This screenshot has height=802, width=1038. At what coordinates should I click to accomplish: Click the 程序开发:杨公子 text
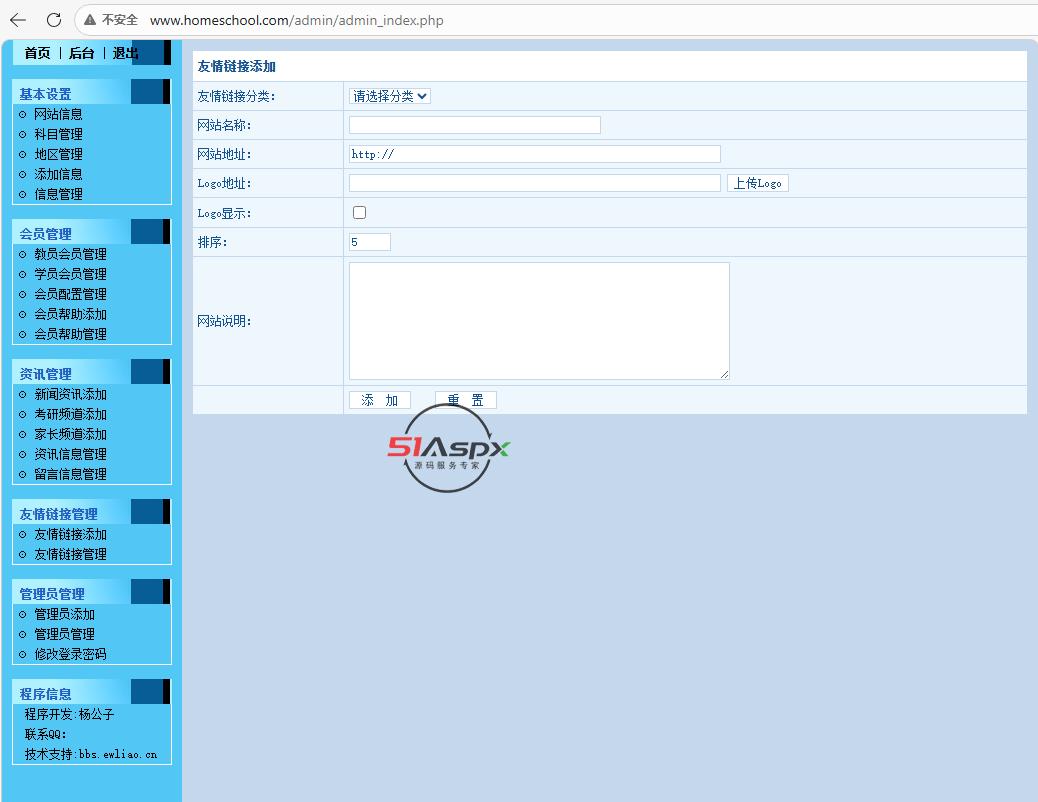pyautogui.click(x=70, y=715)
